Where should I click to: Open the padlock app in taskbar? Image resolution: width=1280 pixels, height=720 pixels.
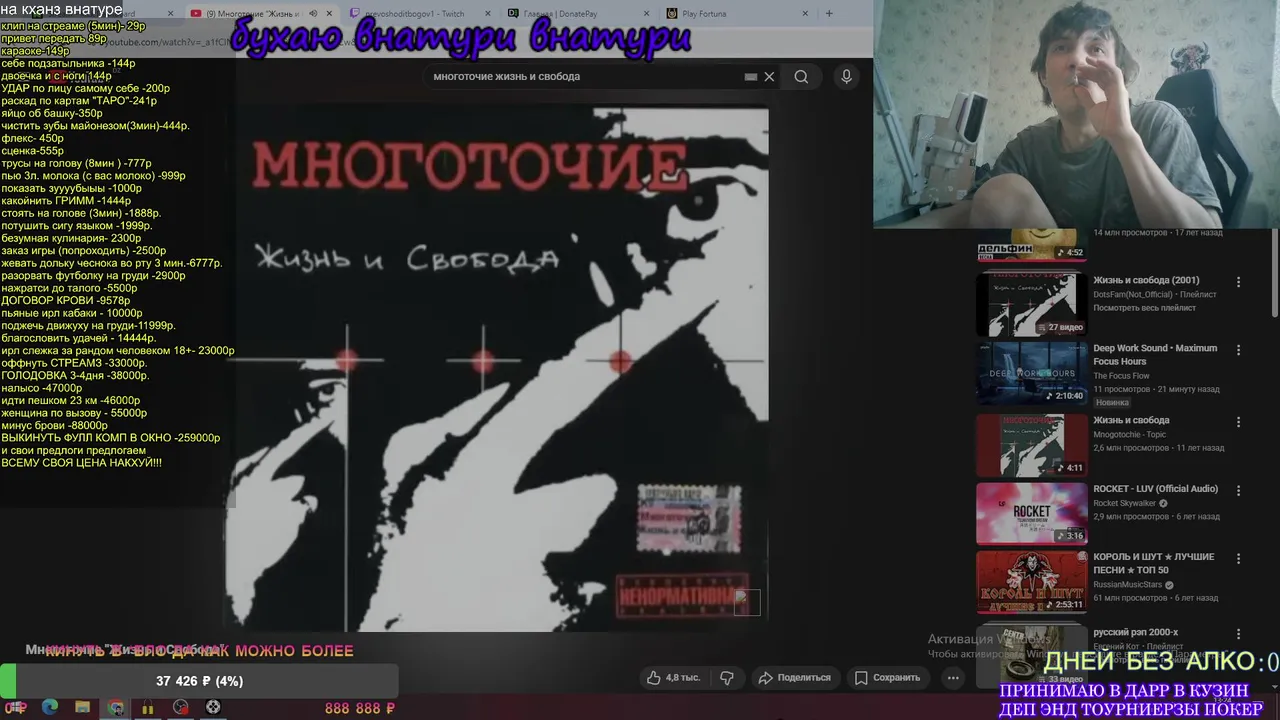point(147,707)
